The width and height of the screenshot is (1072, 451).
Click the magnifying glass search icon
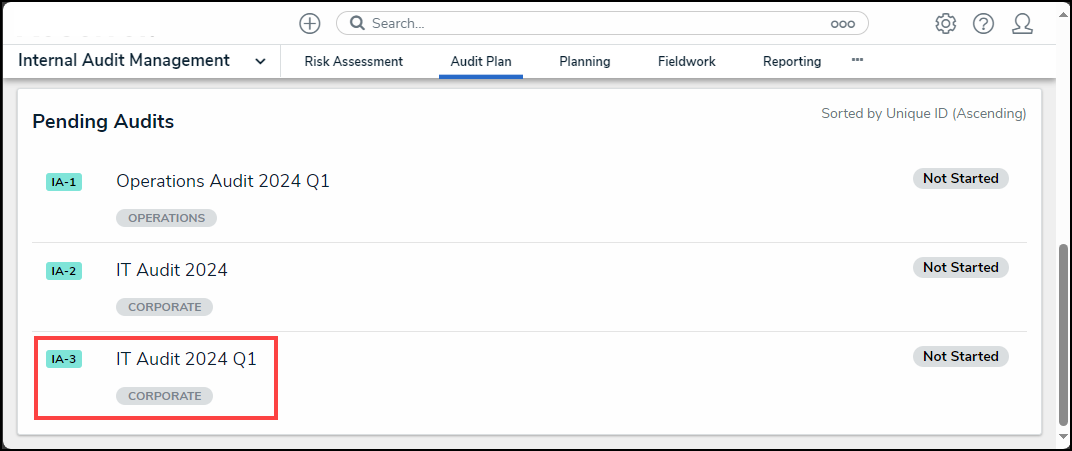pos(357,23)
